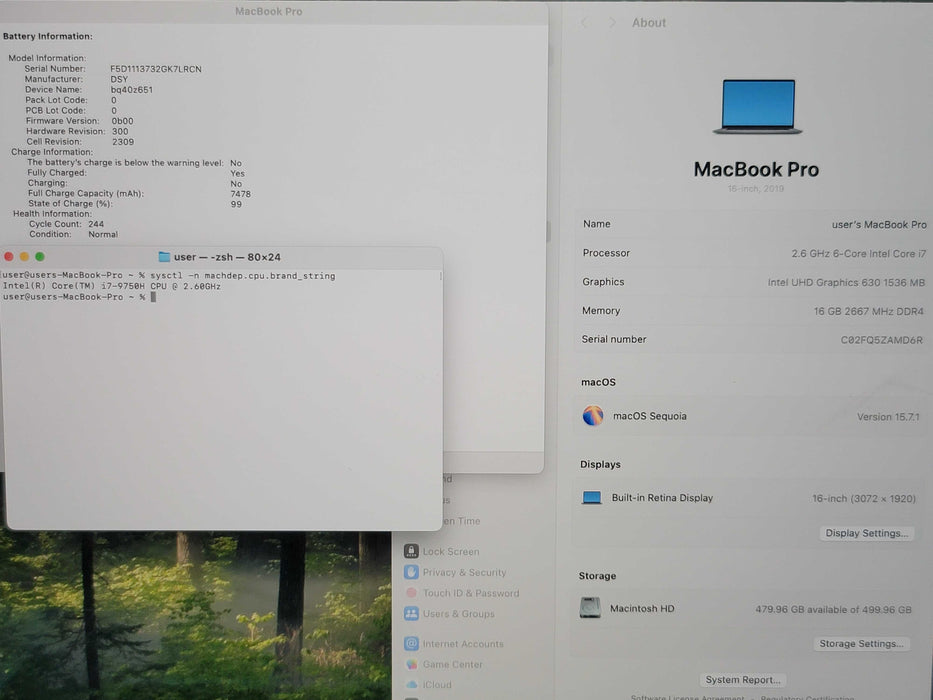Click the Cell Revision 2309 value
This screenshot has height=700, width=933.
(123, 142)
